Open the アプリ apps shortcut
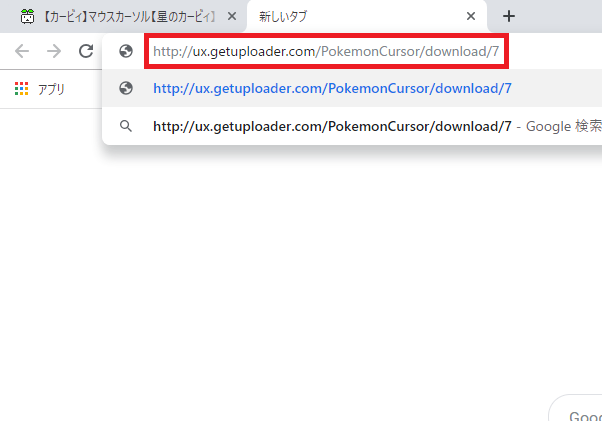 pyautogui.click(x=40, y=89)
